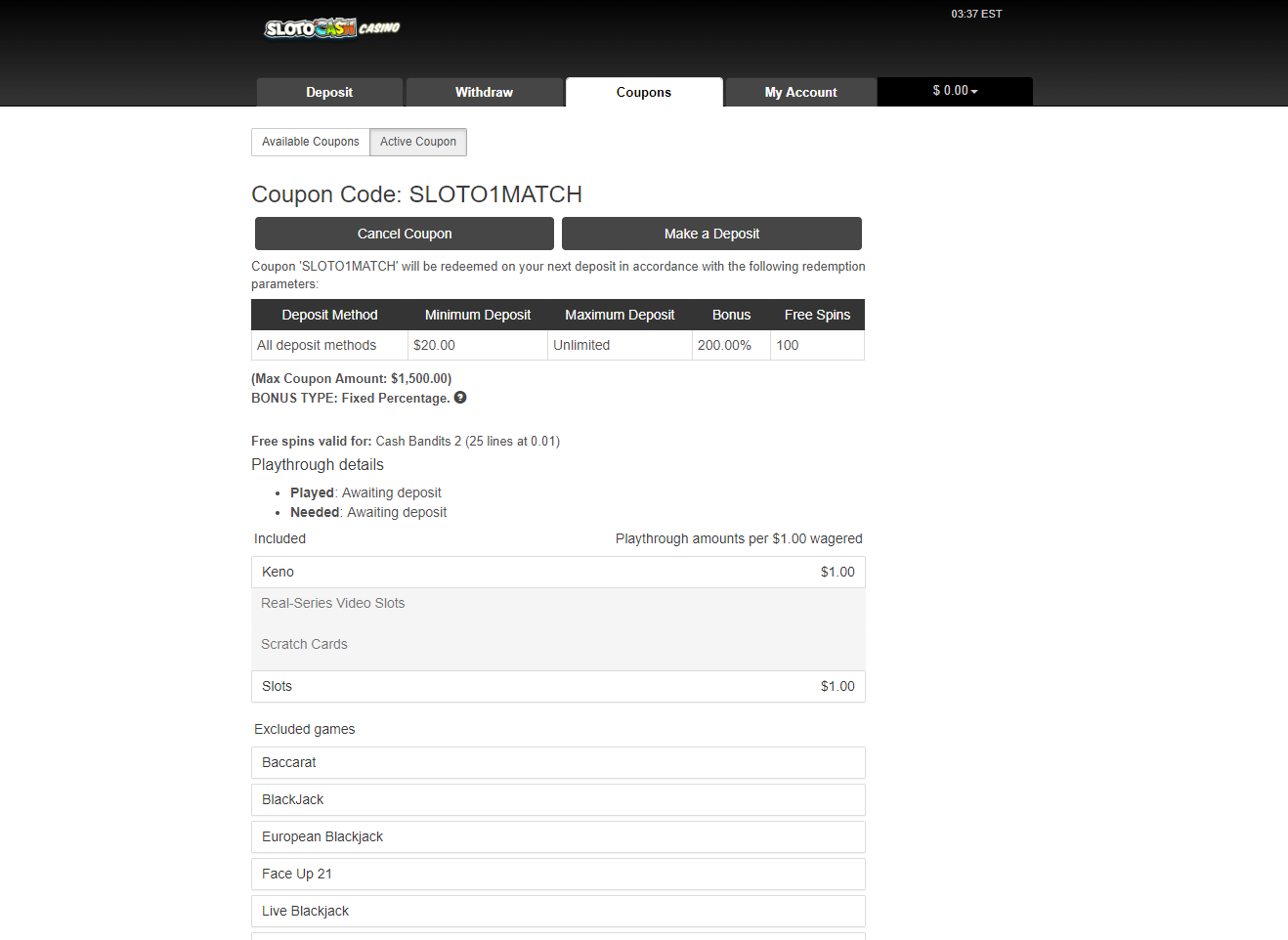Click the 'Played: Awaiting deposit' item
This screenshot has height=940, width=1288.
coord(365,492)
